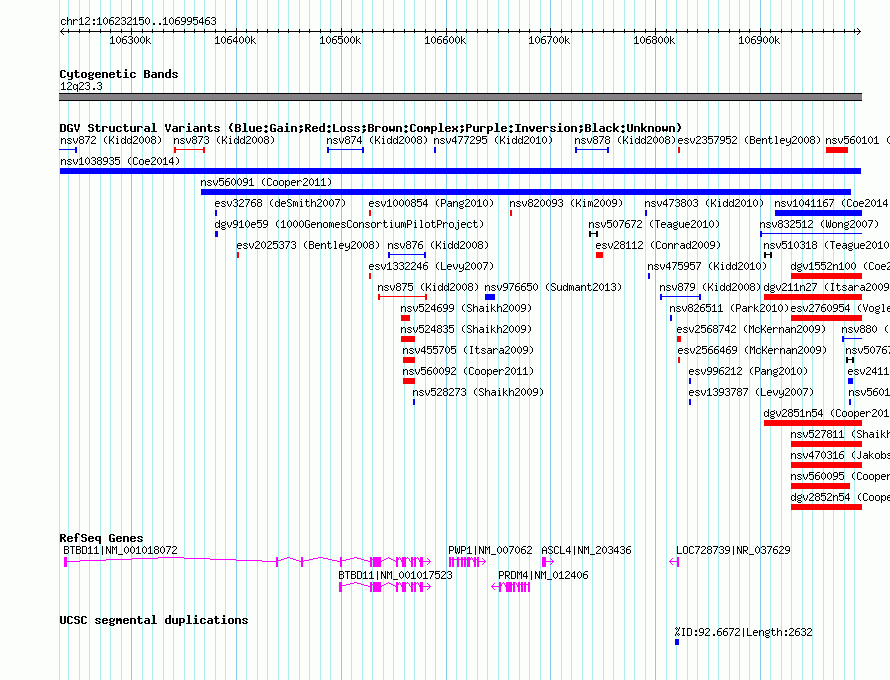Select the esv32768 (deSmith2007) label
This screenshot has width=890, height=680.
coord(280,203)
